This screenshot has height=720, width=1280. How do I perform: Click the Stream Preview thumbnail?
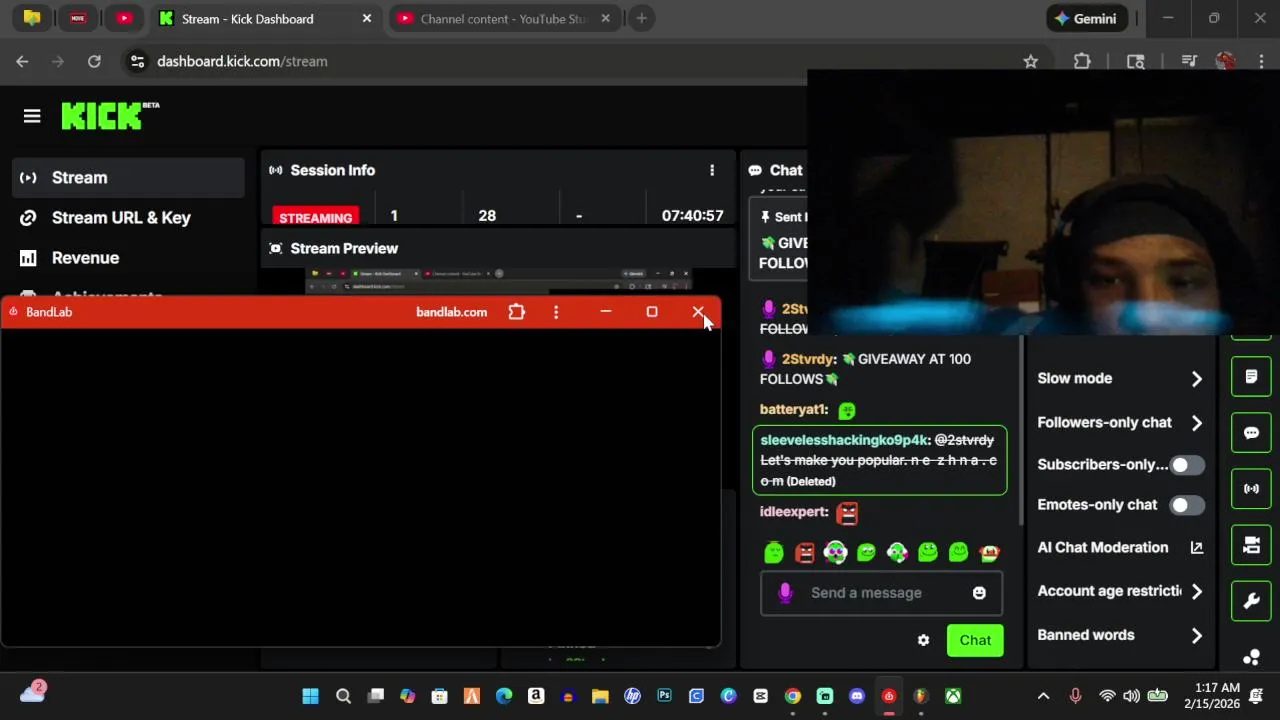coord(498,281)
